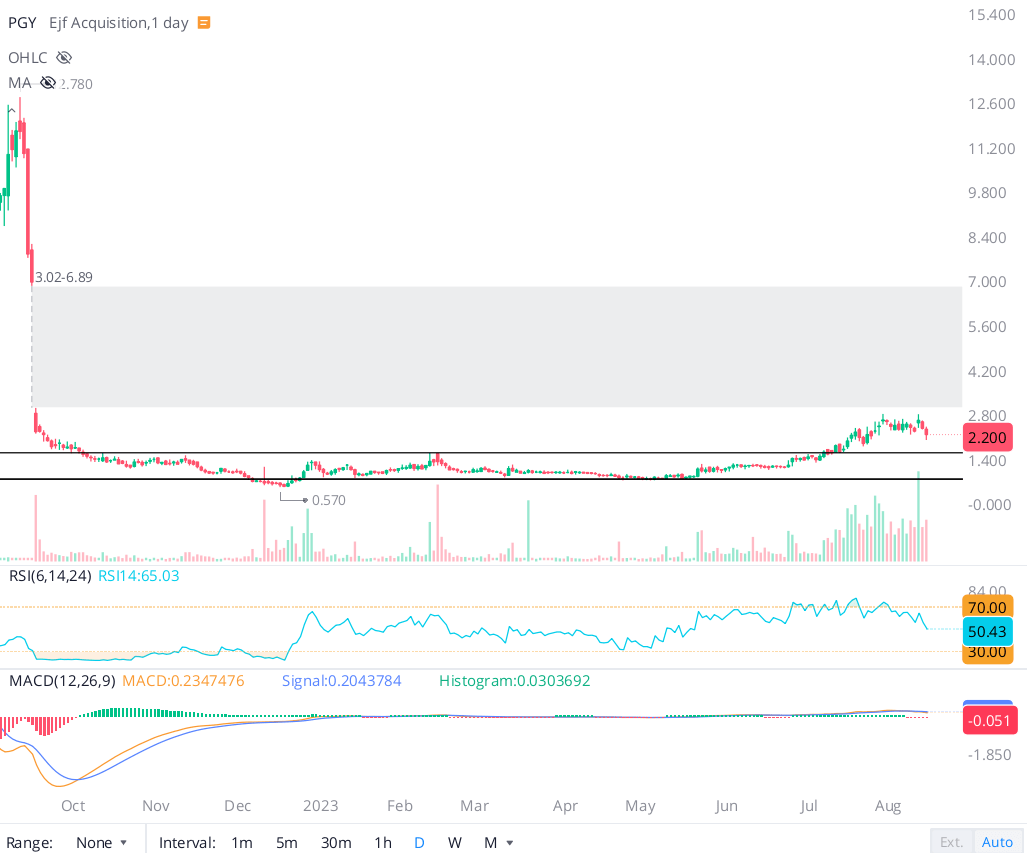Viewport: 1027px width, 853px height.
Task: Open the MACD(12,26,9) indicator settings
Action: click(x=61, y=680)
